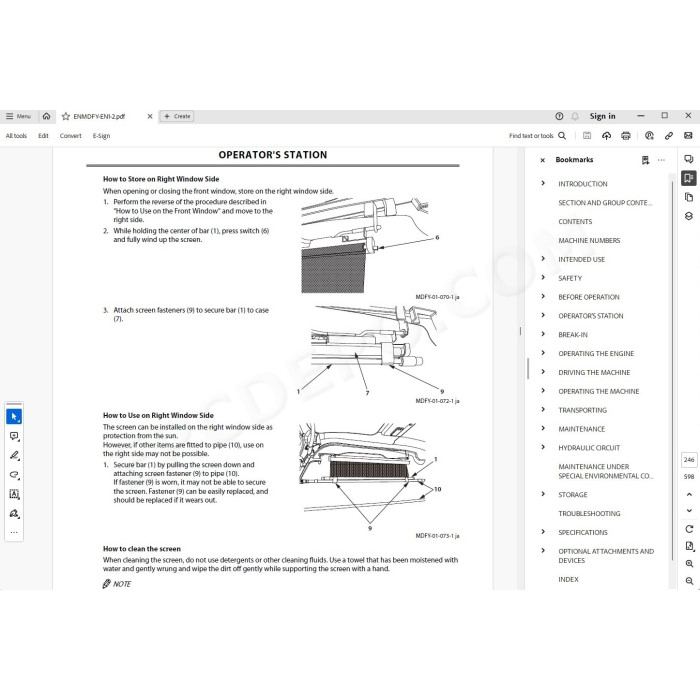Expand the BEFORE OPERATION bookmark

coord(543,296)
